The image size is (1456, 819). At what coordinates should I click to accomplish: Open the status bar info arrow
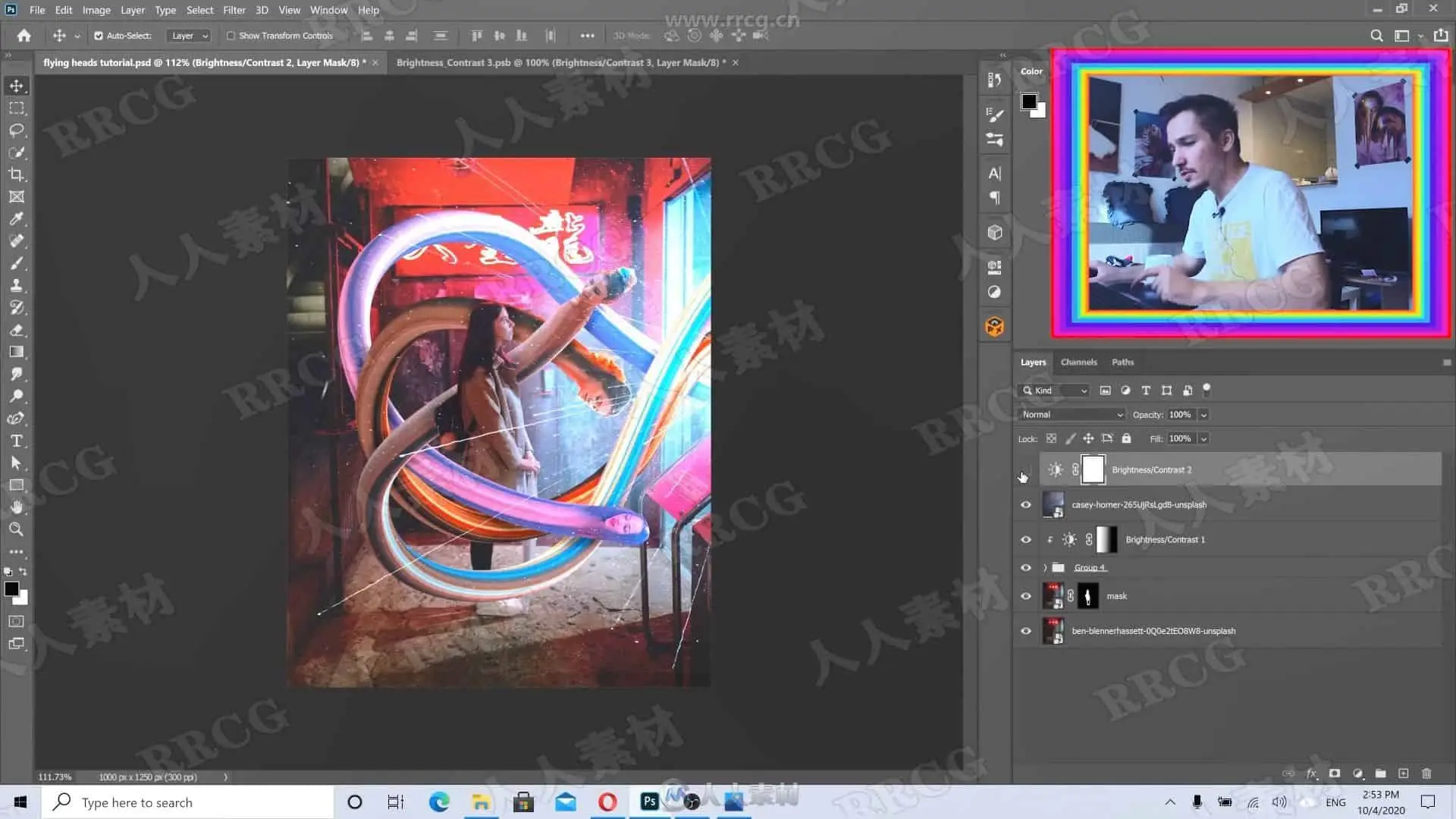(x=225, y=777)
